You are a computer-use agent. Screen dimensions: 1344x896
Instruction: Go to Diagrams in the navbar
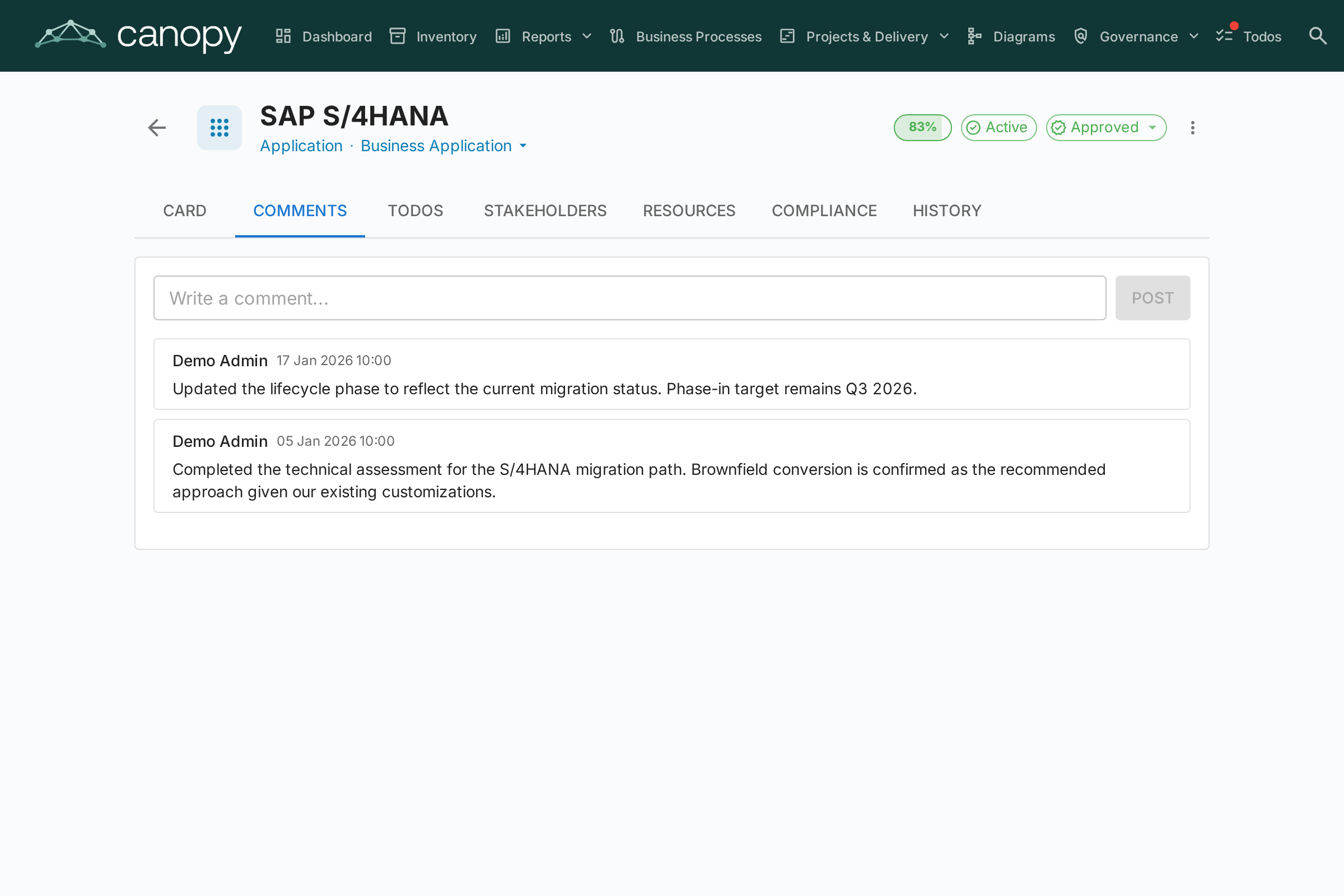[x=1024, y=36]
